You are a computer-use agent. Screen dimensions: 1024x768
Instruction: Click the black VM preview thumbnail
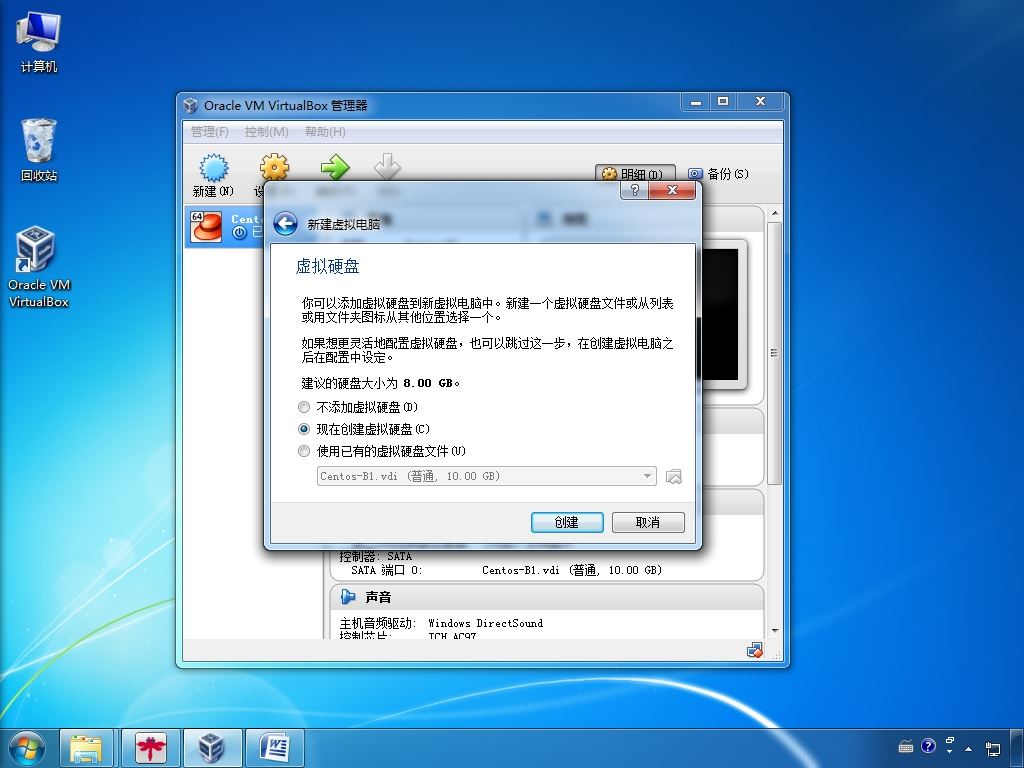pyautogui.click(x=720, y=313)
